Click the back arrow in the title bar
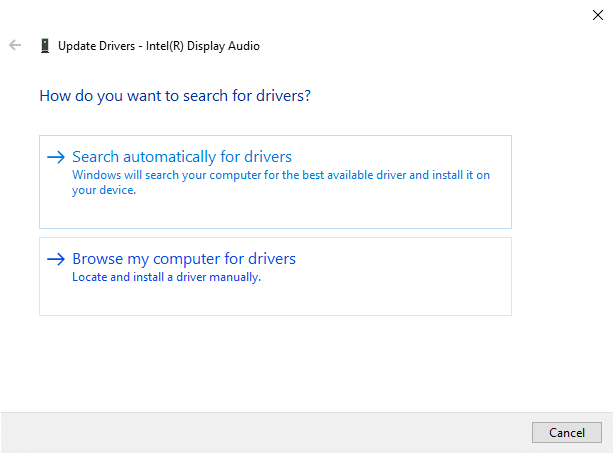 (x=15, y=46)
